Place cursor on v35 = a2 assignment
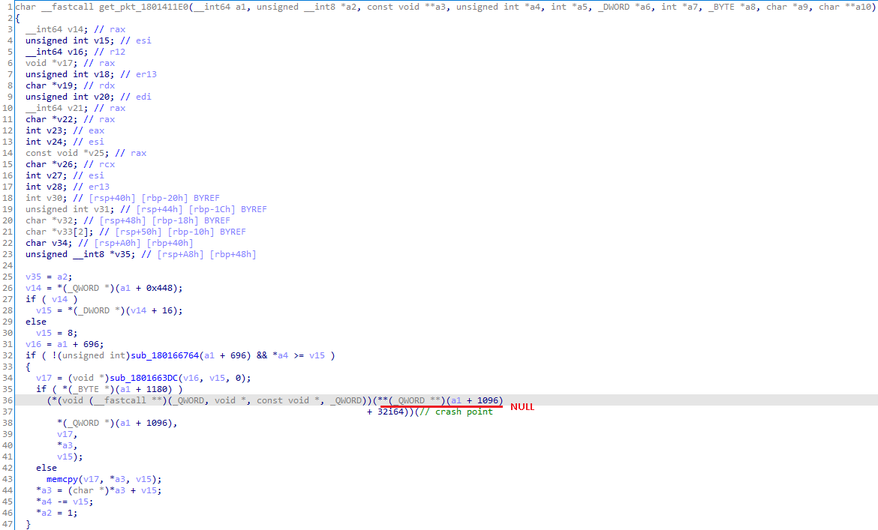This screenshot has width=878, height=530. pos(47,276)
